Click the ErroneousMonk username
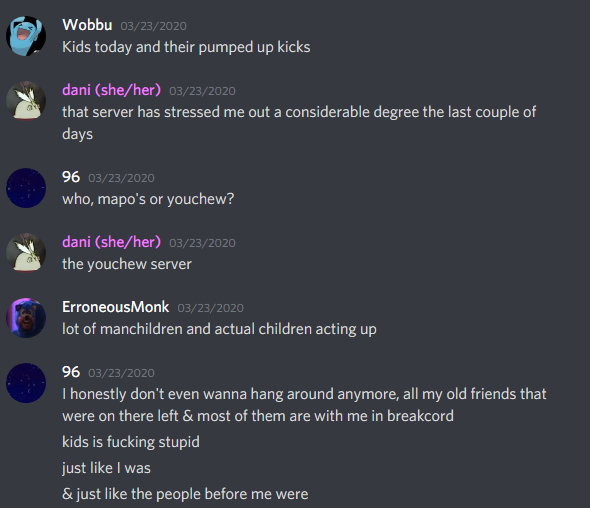 [116, 307]
